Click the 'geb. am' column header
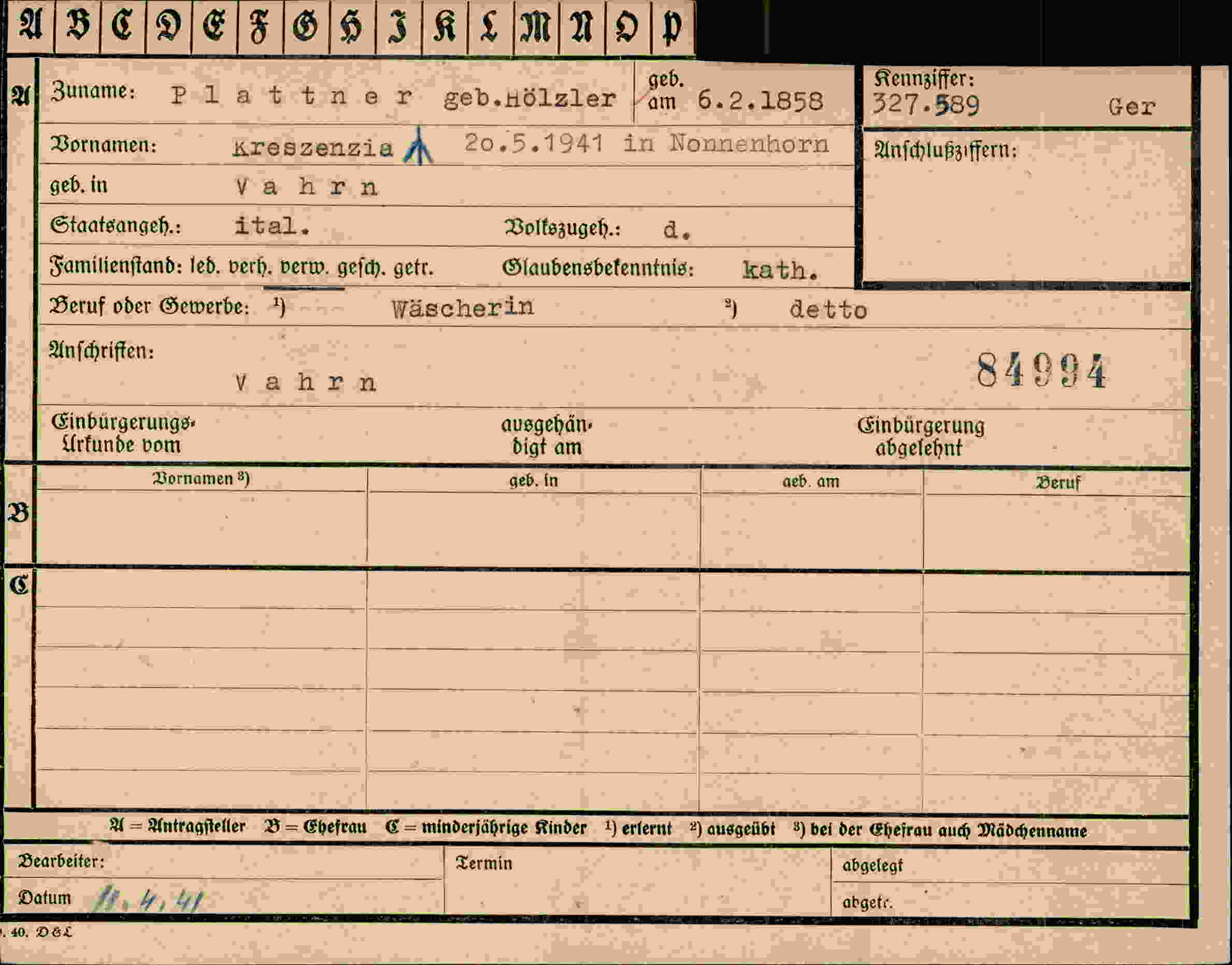The height and width of the screenshot is (965, 1232). tap(811, 482)
